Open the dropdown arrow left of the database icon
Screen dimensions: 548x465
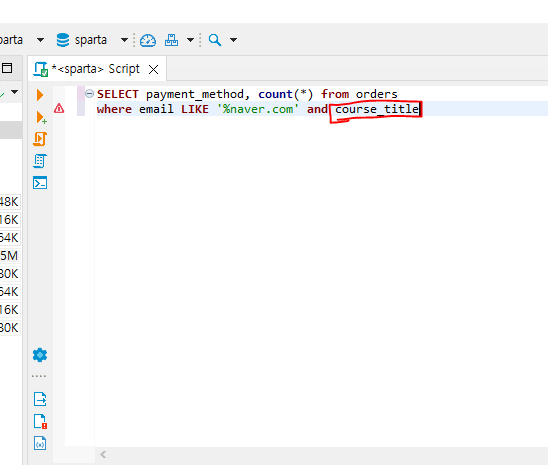click(x=41, y=40)
